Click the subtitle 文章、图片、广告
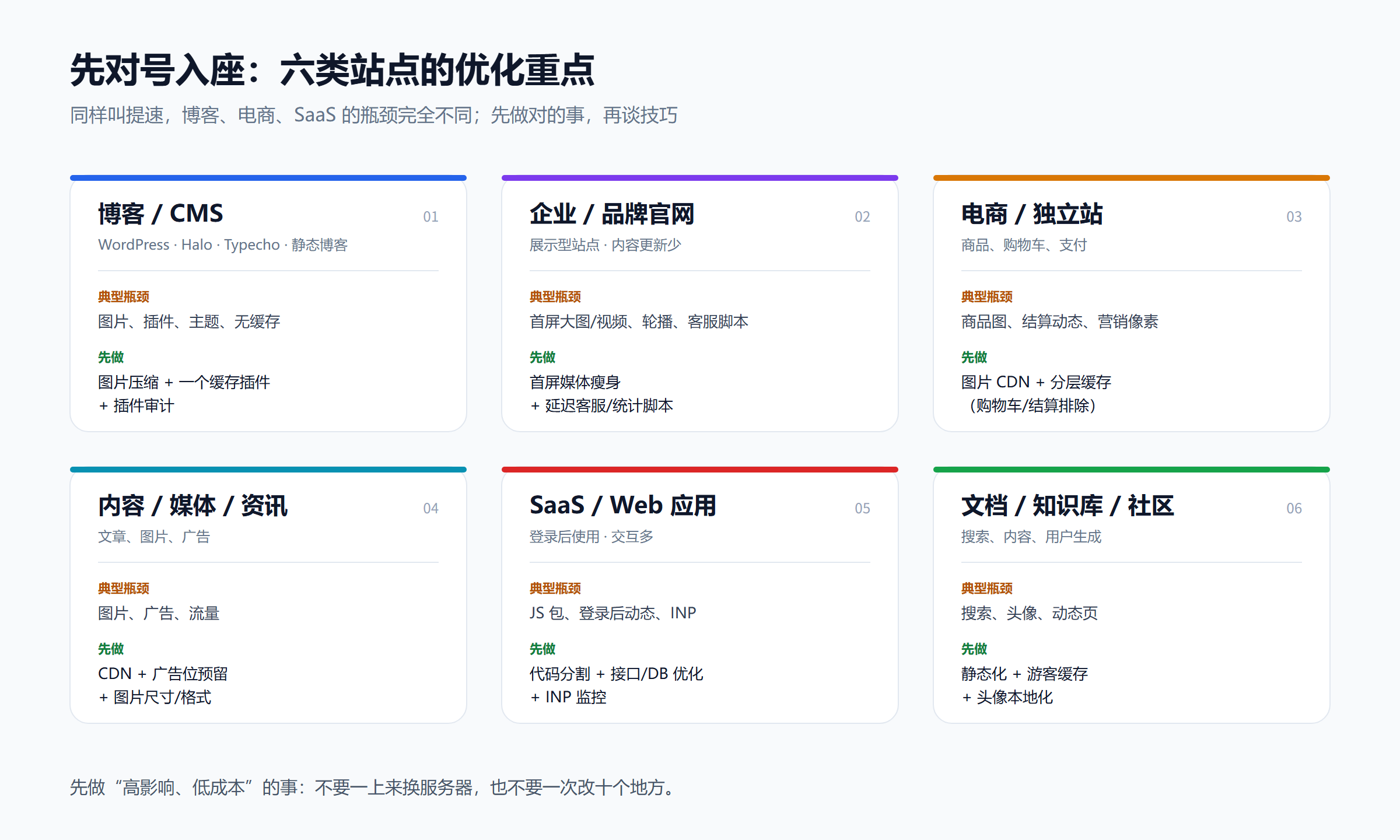The image size is (1400, 840). pyautogui.click(x=154, y=536)
